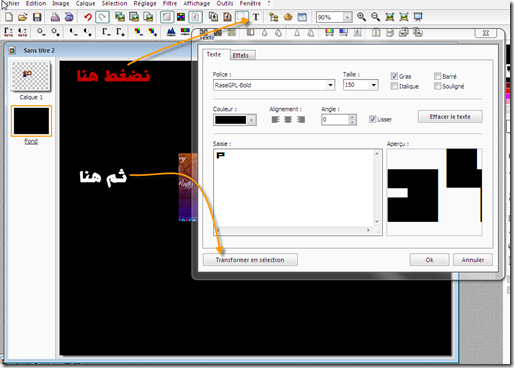The height and width of the screenshot is (368, 514).
Task: Click the Annuler button
Action: point(473,260)
